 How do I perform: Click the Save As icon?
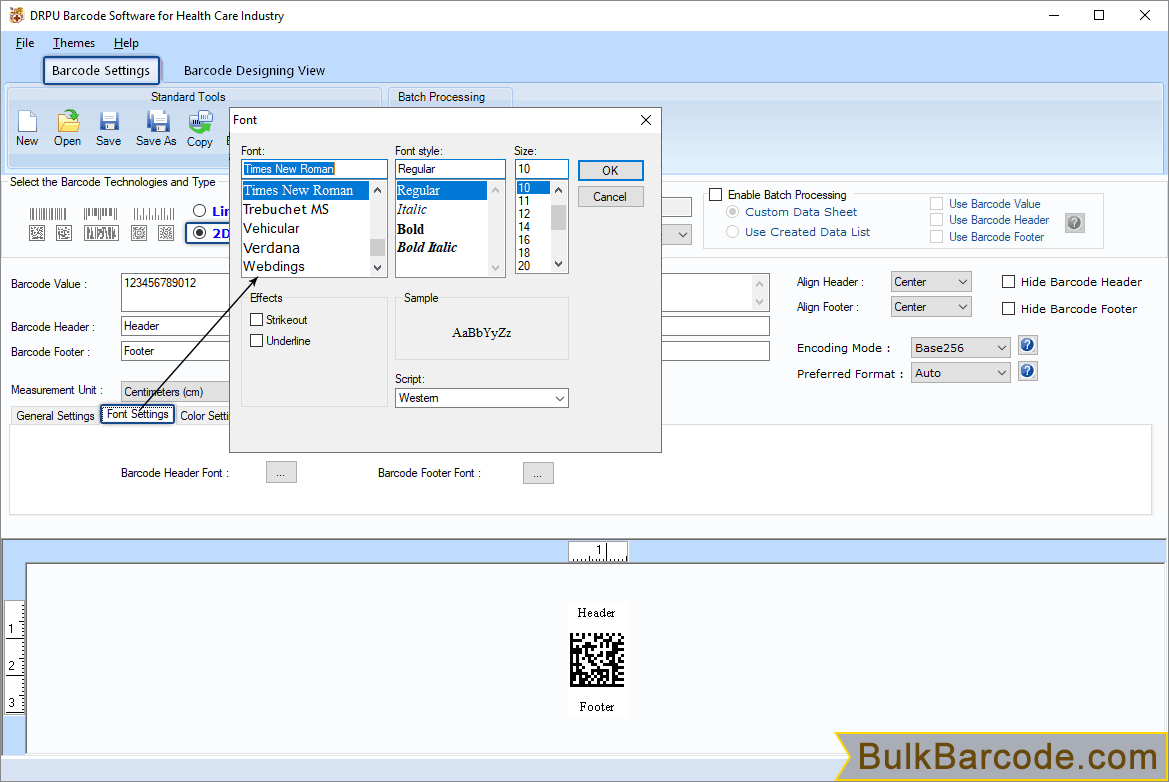[x=157, y=122]
